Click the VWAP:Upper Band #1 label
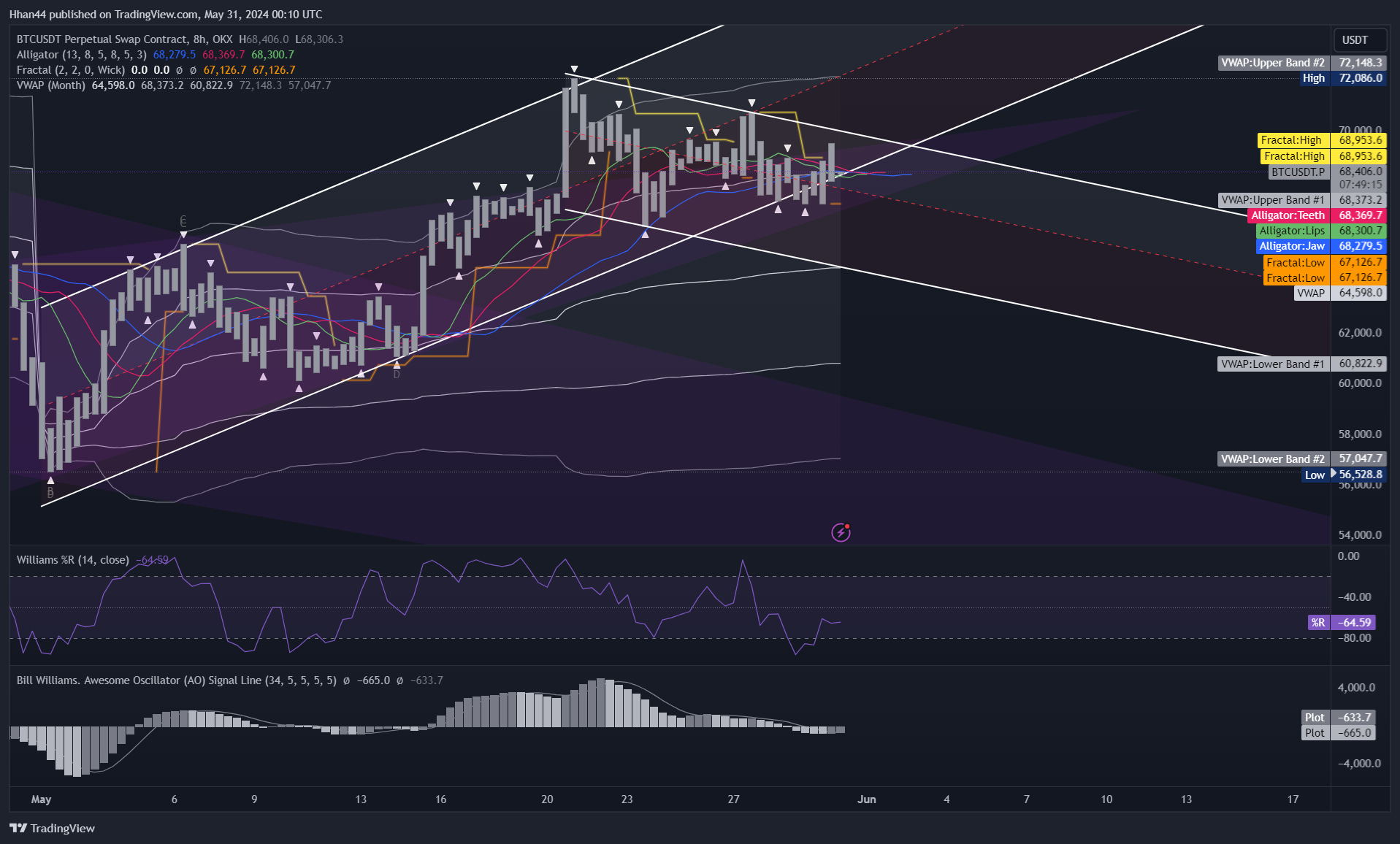 tap(1301, 200)
